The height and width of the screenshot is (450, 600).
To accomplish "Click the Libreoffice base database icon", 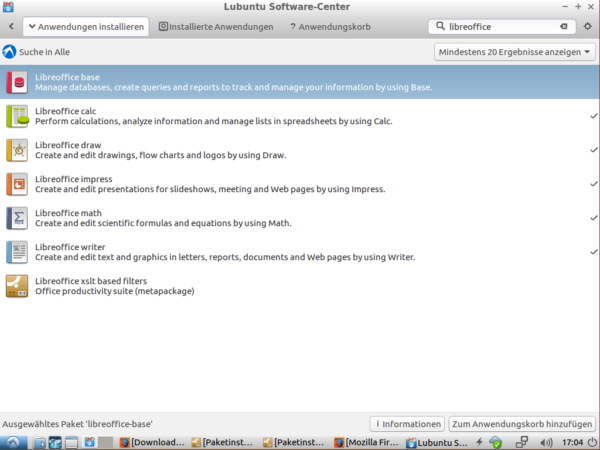I will [17, 82].
